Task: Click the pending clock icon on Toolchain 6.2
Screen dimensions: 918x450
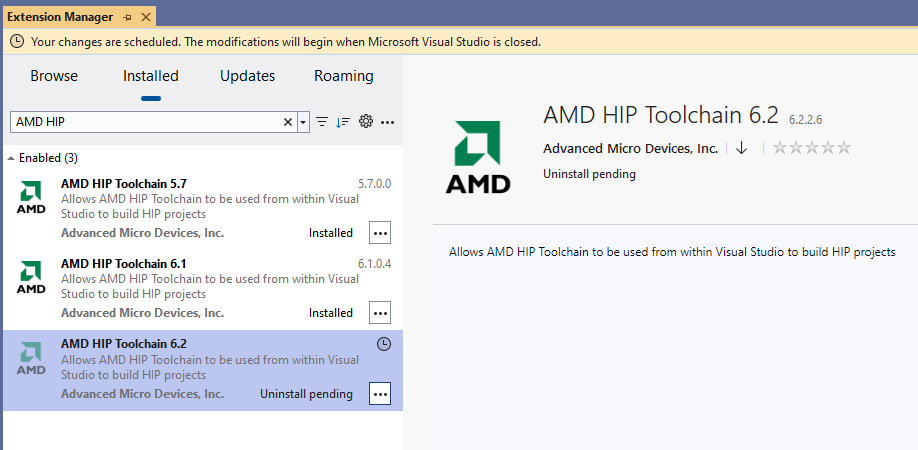Action: [383, 344]
